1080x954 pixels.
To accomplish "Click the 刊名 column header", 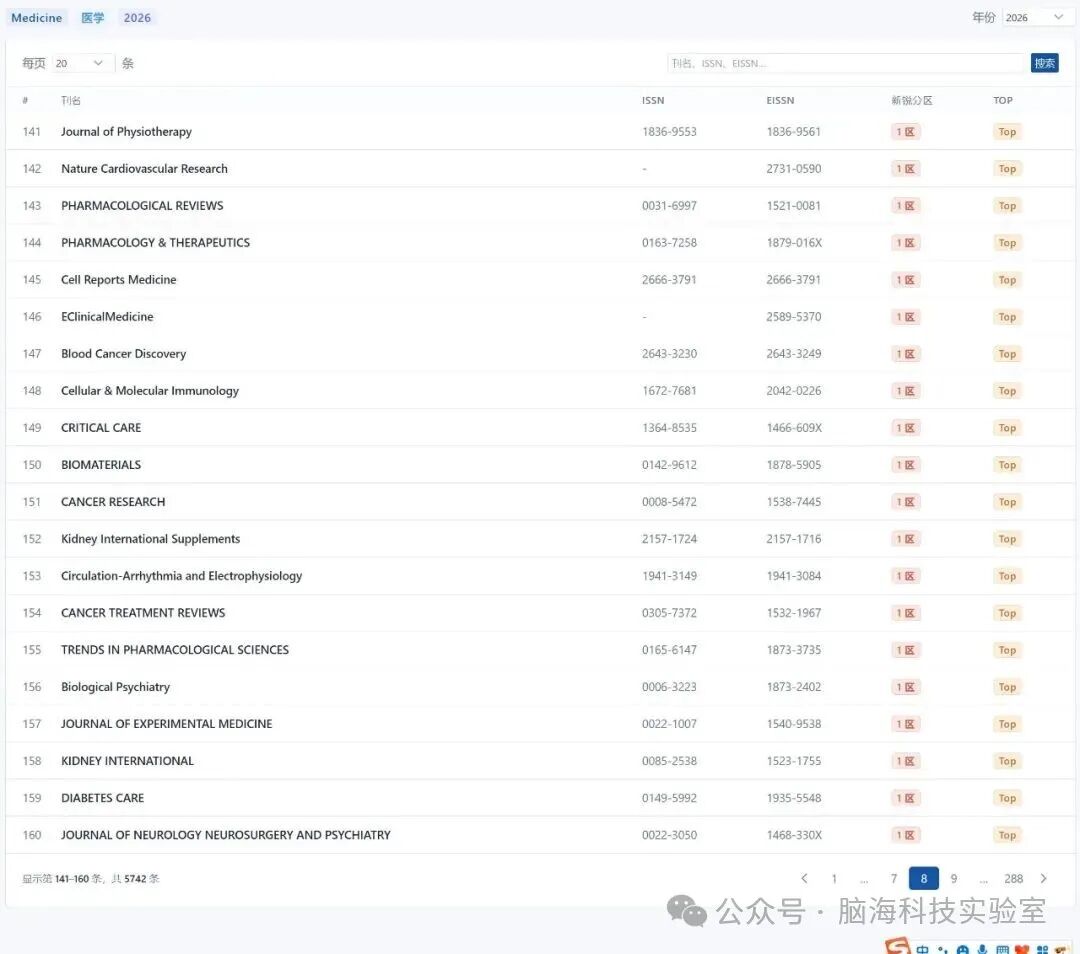I will point(70,101).
